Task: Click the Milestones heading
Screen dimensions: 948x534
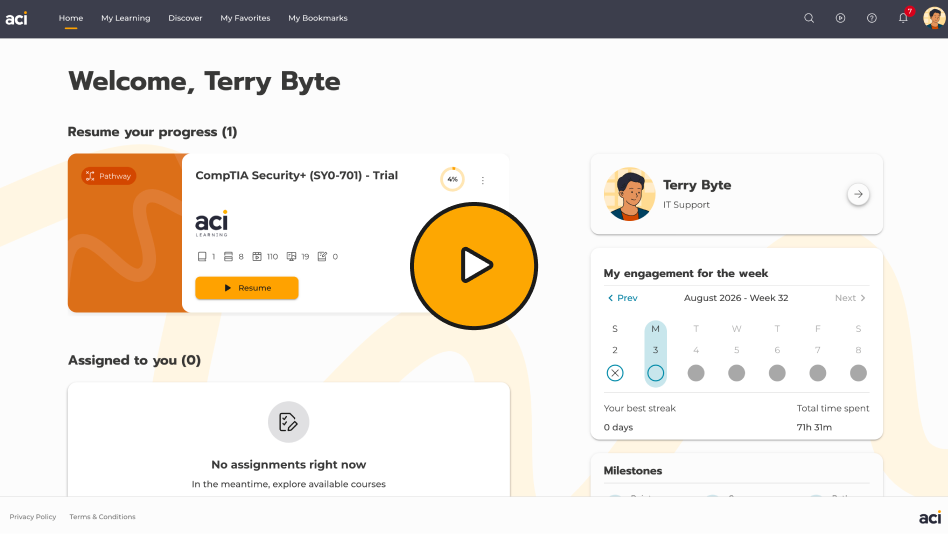Action: point(632,471)
